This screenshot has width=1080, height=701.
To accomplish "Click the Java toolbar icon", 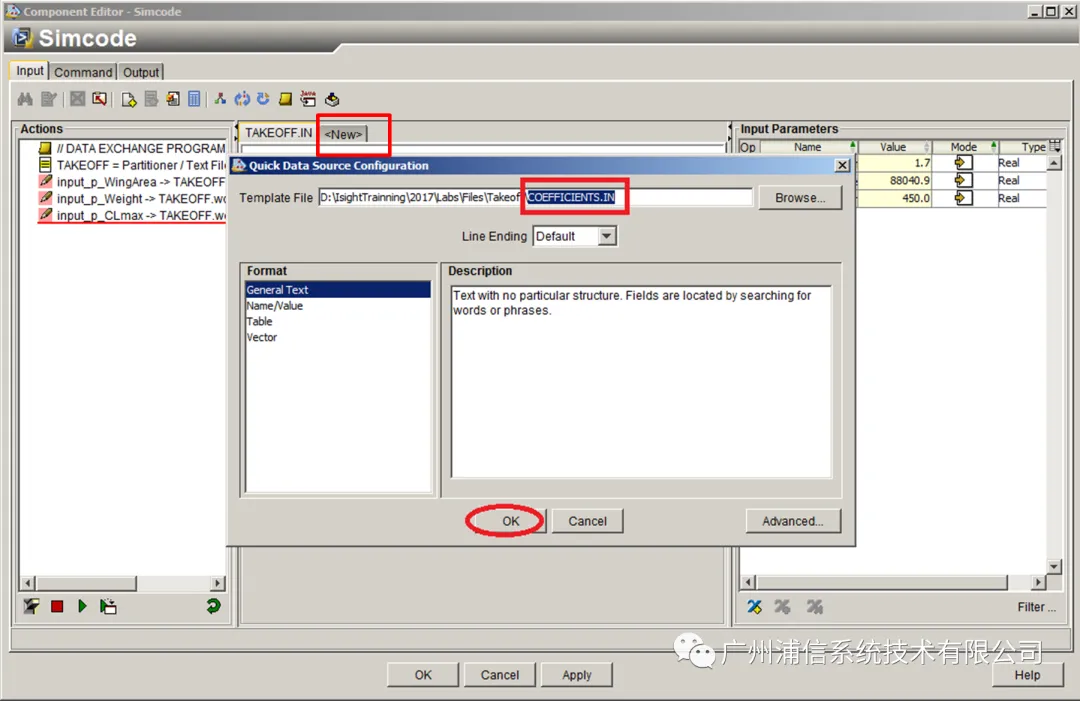I will 308,99.
